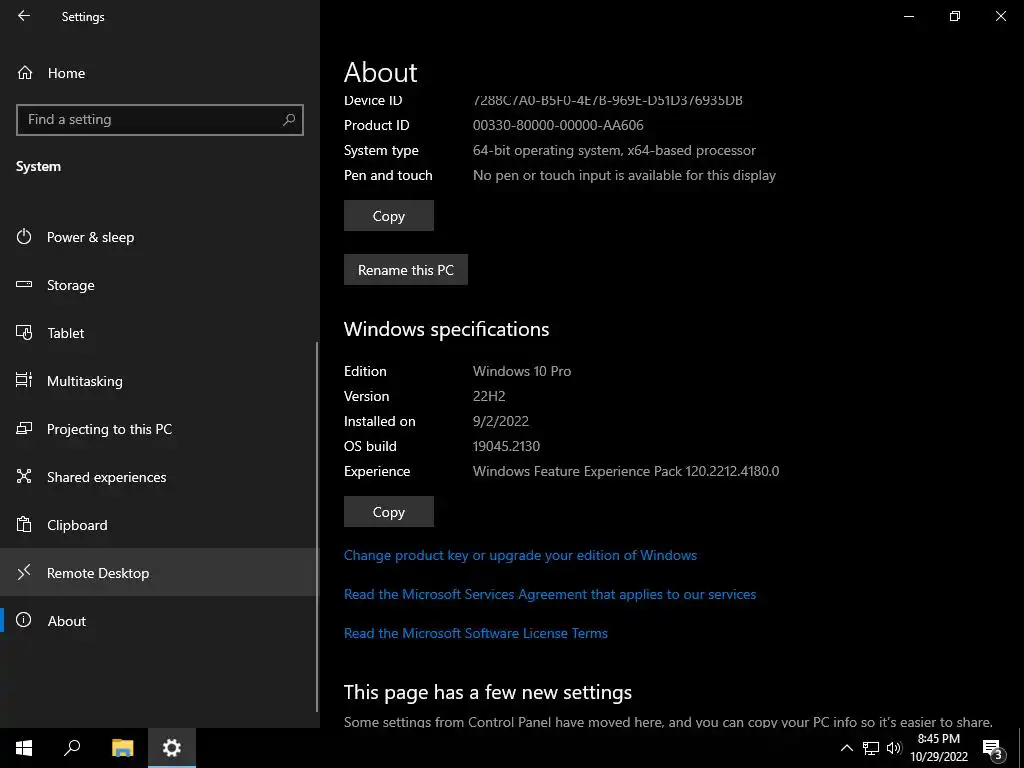The width and height of the screenshot is (1024, 768).
Task: Click the Windows Feature Experience Pack text
Action: (x=626, y=472)
